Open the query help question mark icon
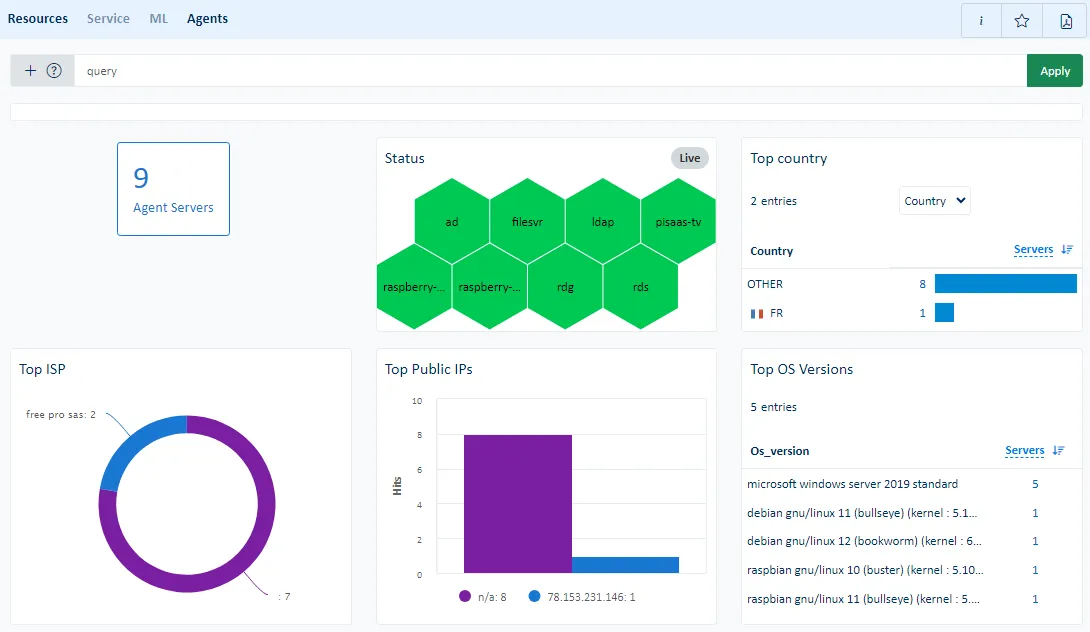The height and width of the screenshot is (632, 1090). coord(55,71)
